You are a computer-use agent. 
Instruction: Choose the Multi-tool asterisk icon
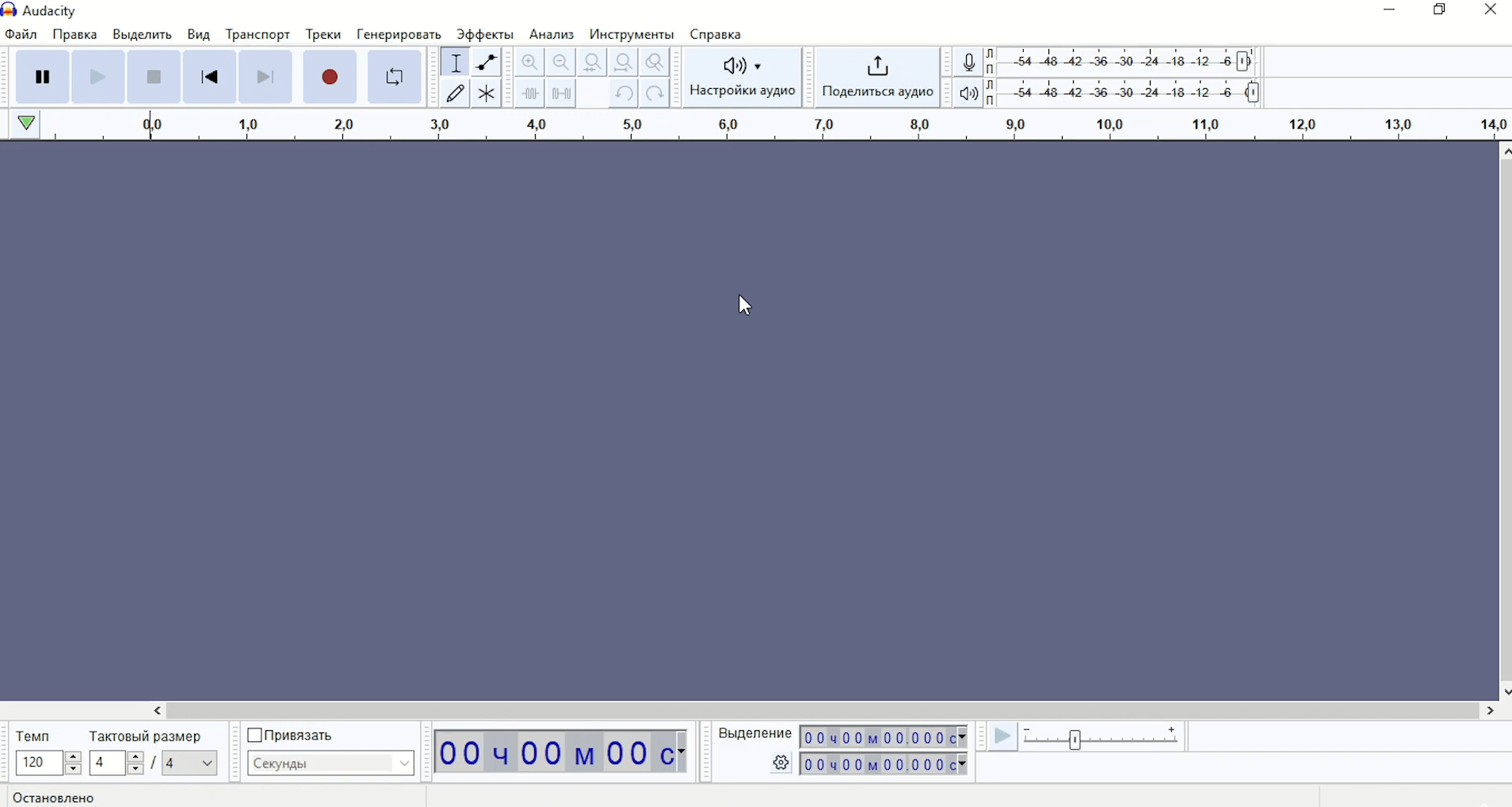[487, 94]
